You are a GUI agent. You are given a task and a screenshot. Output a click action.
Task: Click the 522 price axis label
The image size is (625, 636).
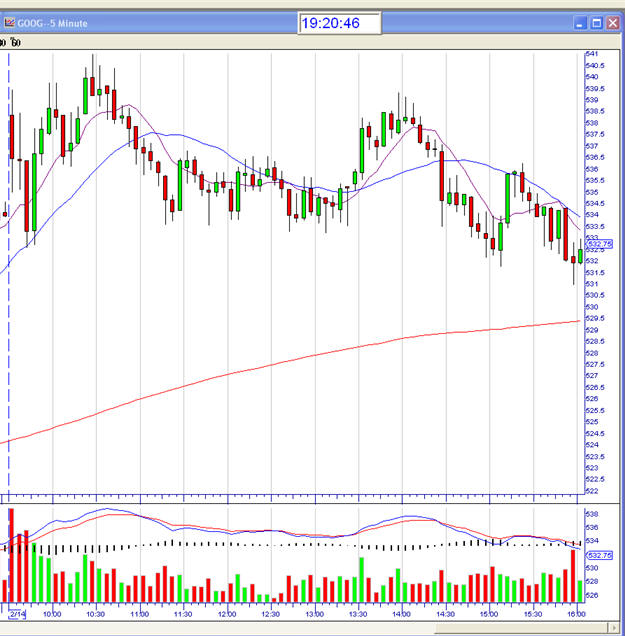(592, 491)
